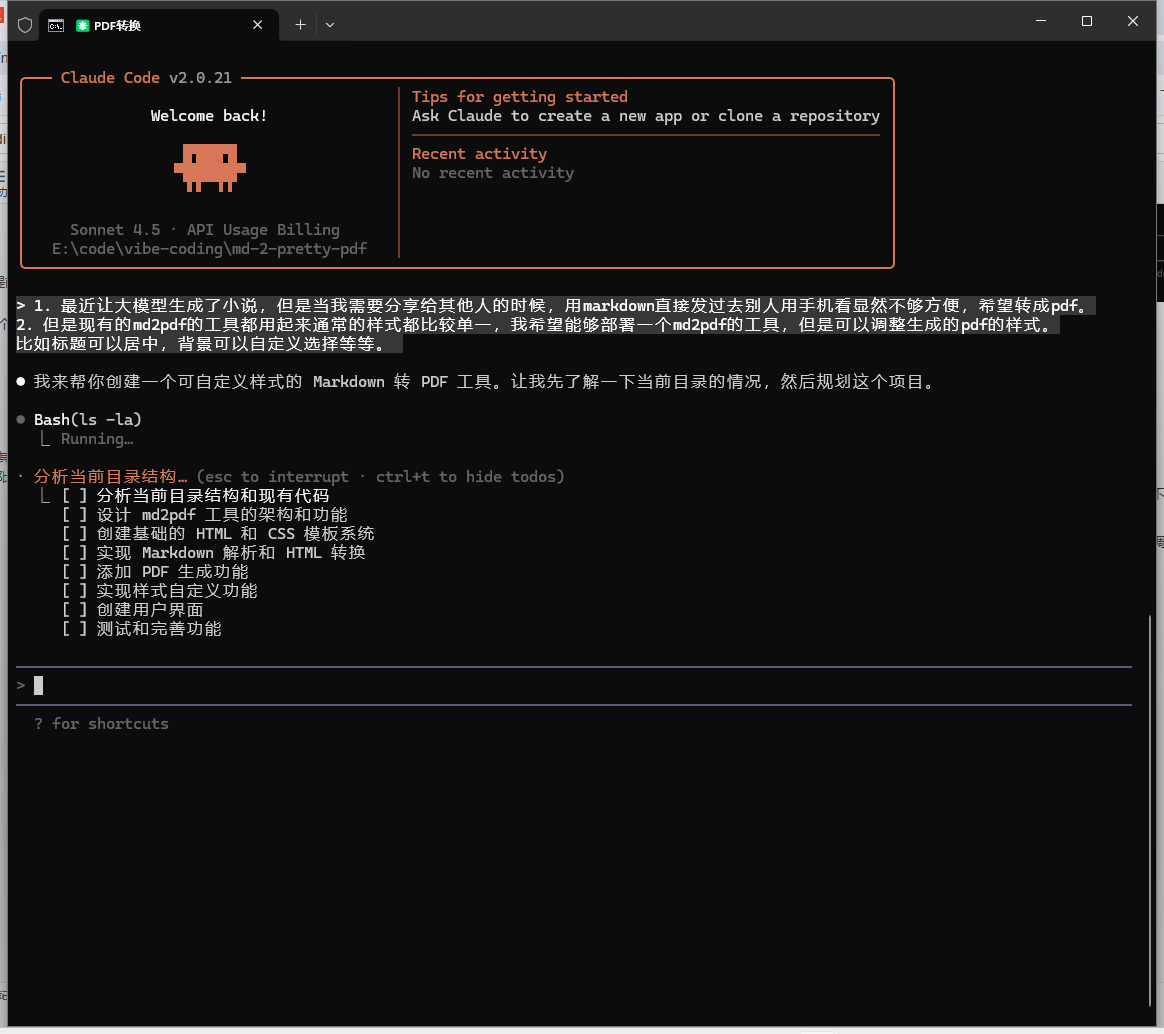Toggle todo 添加 PDF 生成功能 checkbox

tap(74, 572)
